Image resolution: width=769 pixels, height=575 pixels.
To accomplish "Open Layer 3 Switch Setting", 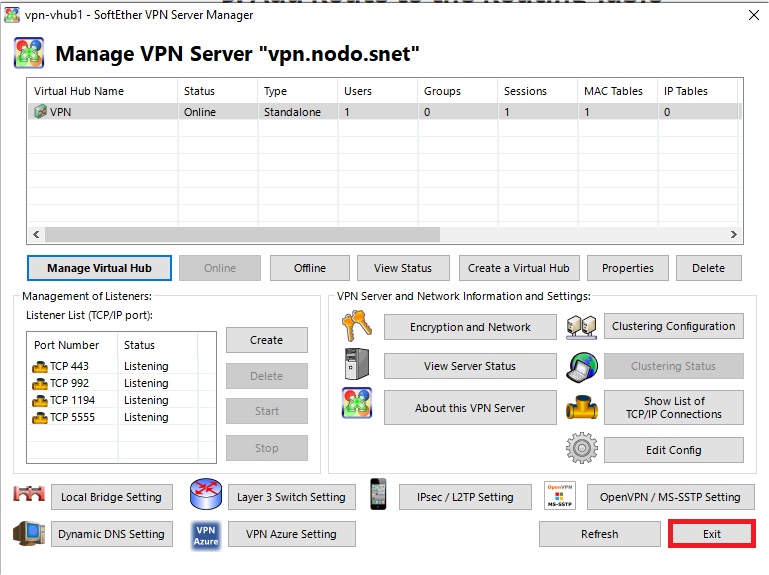I will coord(292,497).
